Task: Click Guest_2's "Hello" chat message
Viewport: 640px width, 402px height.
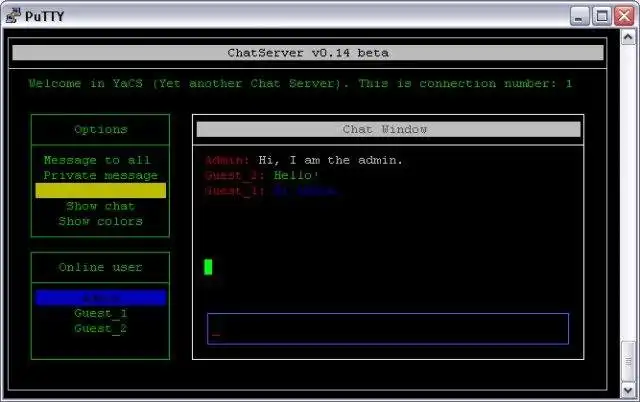Action: pyautogui.click(x=295, y=175)
